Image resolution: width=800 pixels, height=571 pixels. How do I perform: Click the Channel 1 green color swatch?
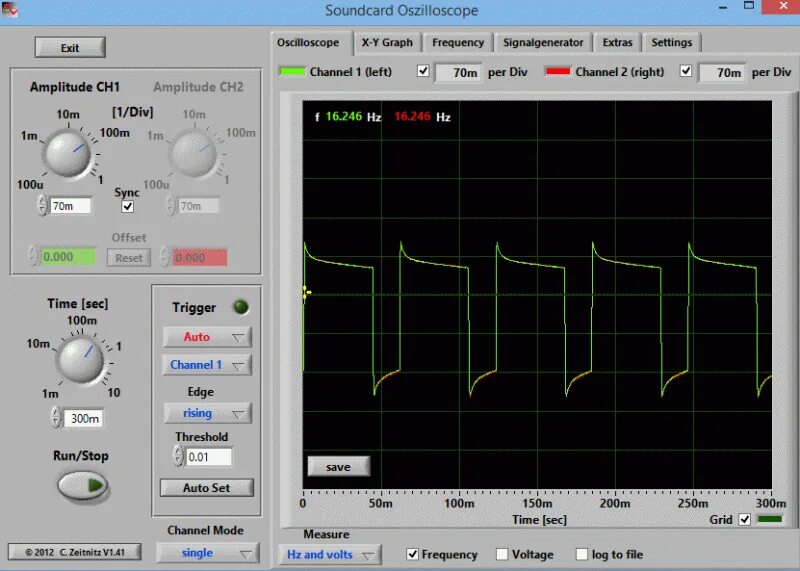[292, 71]
